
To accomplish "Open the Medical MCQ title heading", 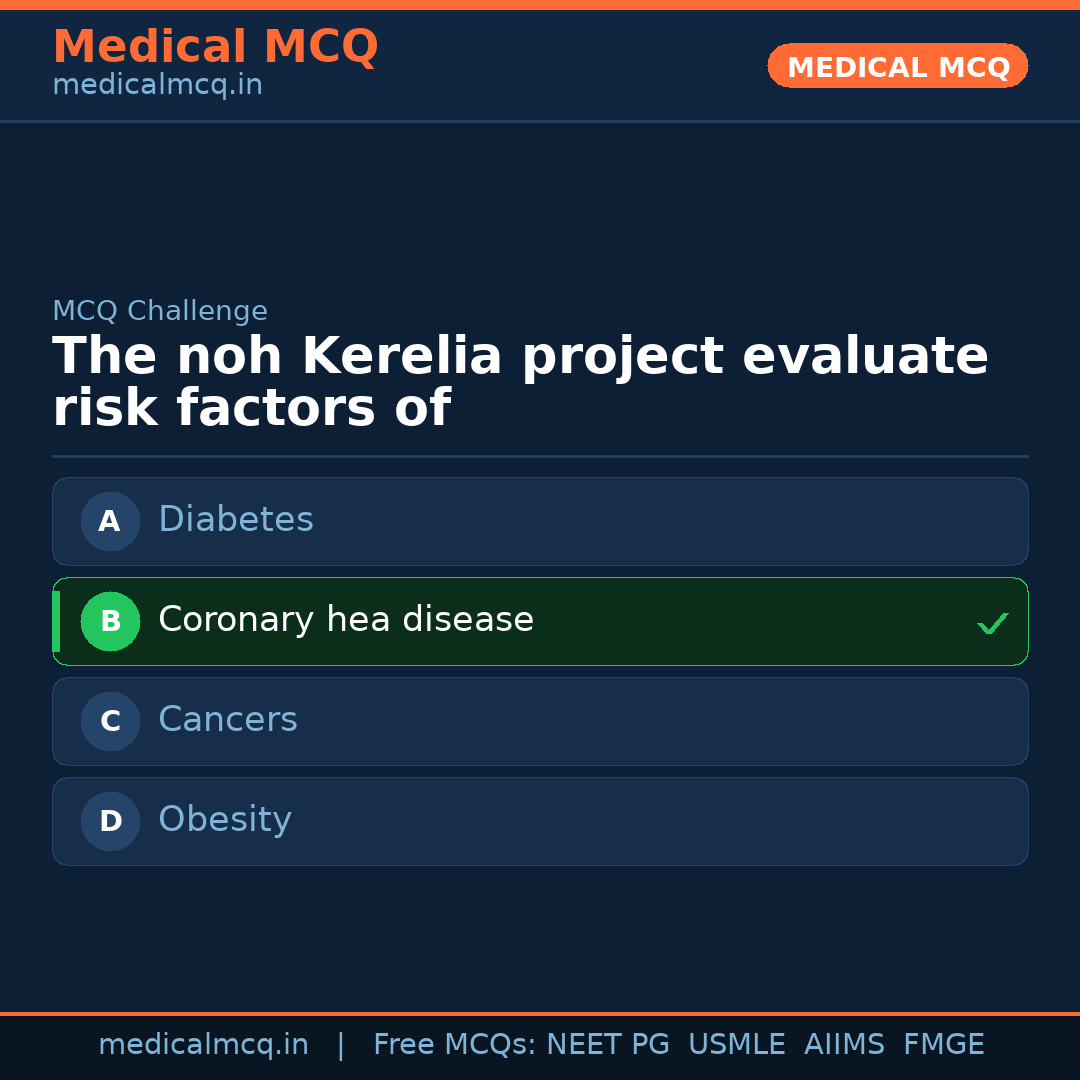I will point(215,47).
